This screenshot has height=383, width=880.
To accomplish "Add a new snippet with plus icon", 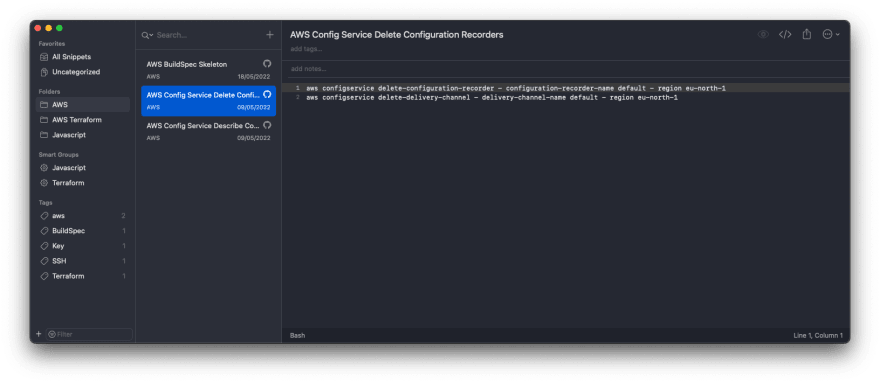I will click(x=269, y=35).
